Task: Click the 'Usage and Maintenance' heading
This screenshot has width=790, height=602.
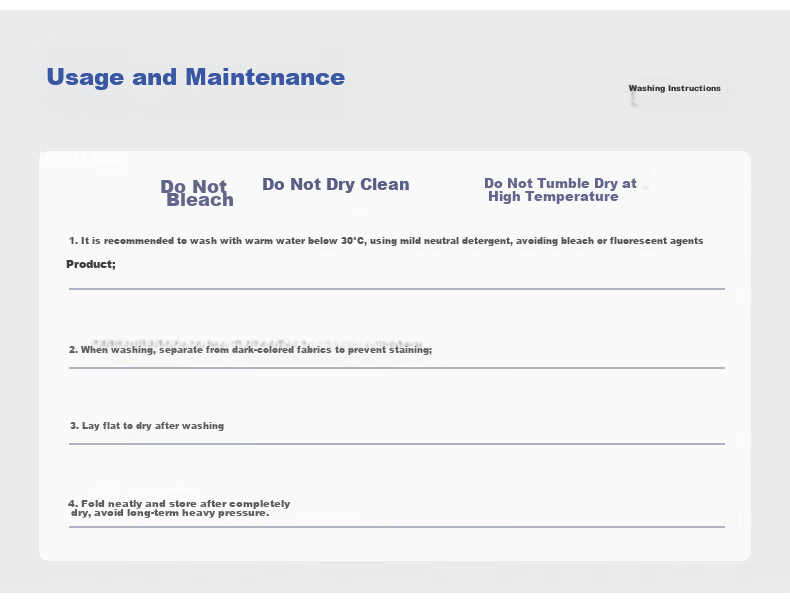Action: 195,78
